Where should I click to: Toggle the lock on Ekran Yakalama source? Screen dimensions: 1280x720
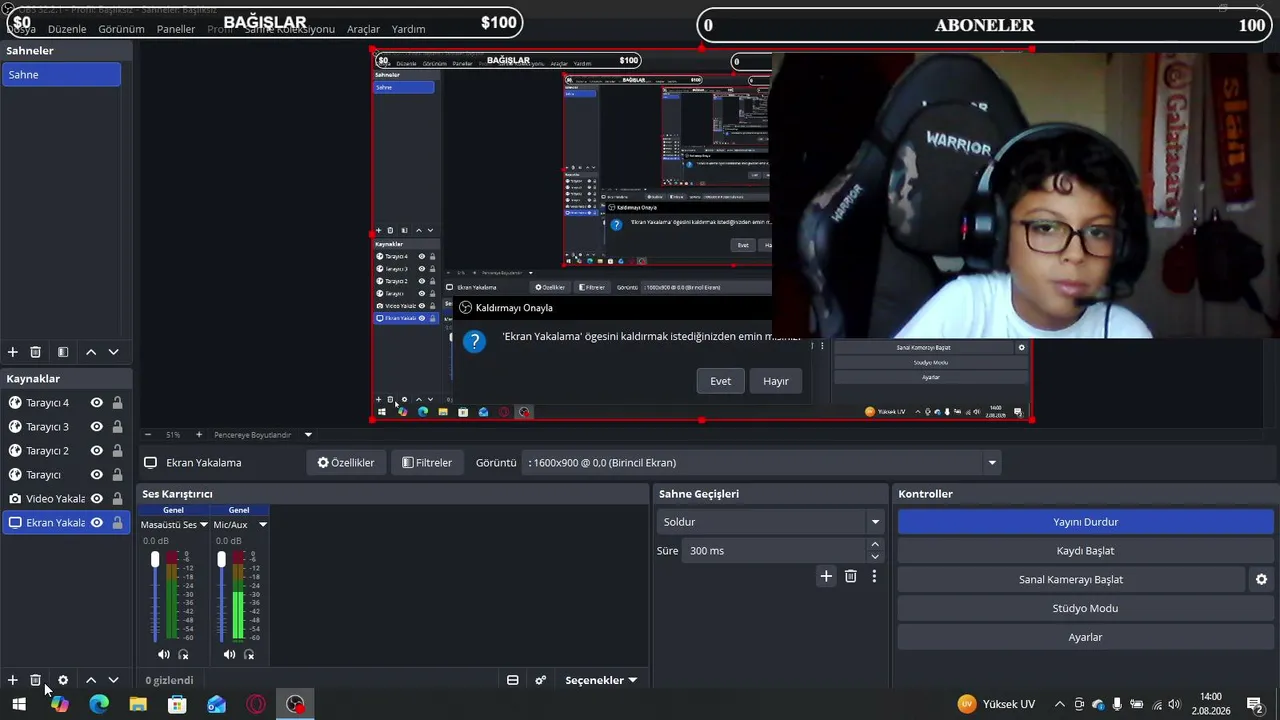point(117,523)
